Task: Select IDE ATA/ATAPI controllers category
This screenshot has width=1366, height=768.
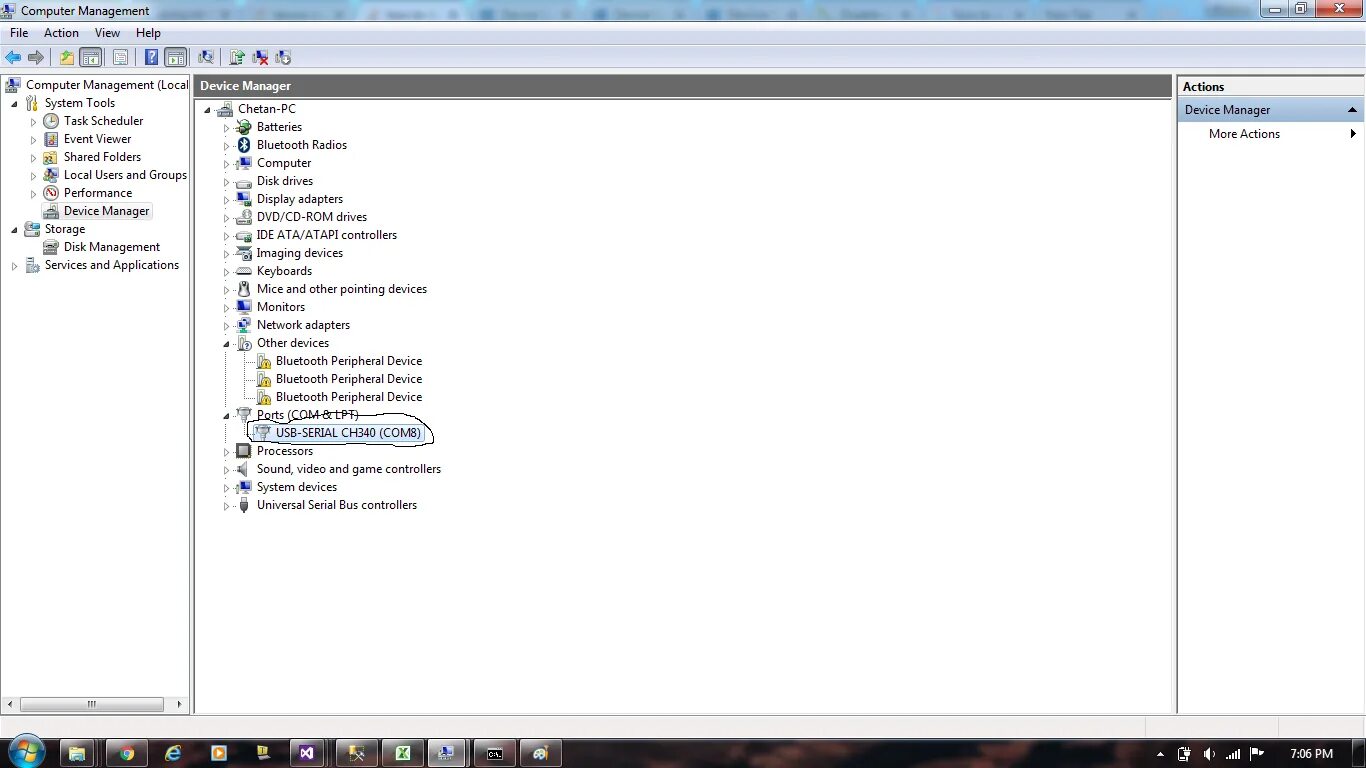Action: click(x=326, y=235)
